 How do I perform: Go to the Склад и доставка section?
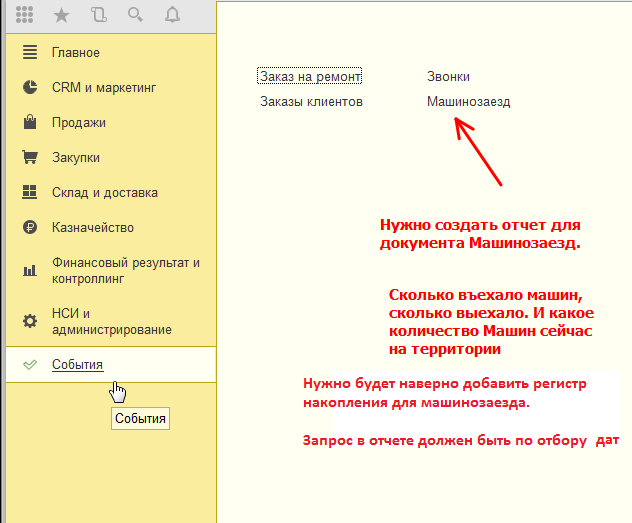(105, 192)
